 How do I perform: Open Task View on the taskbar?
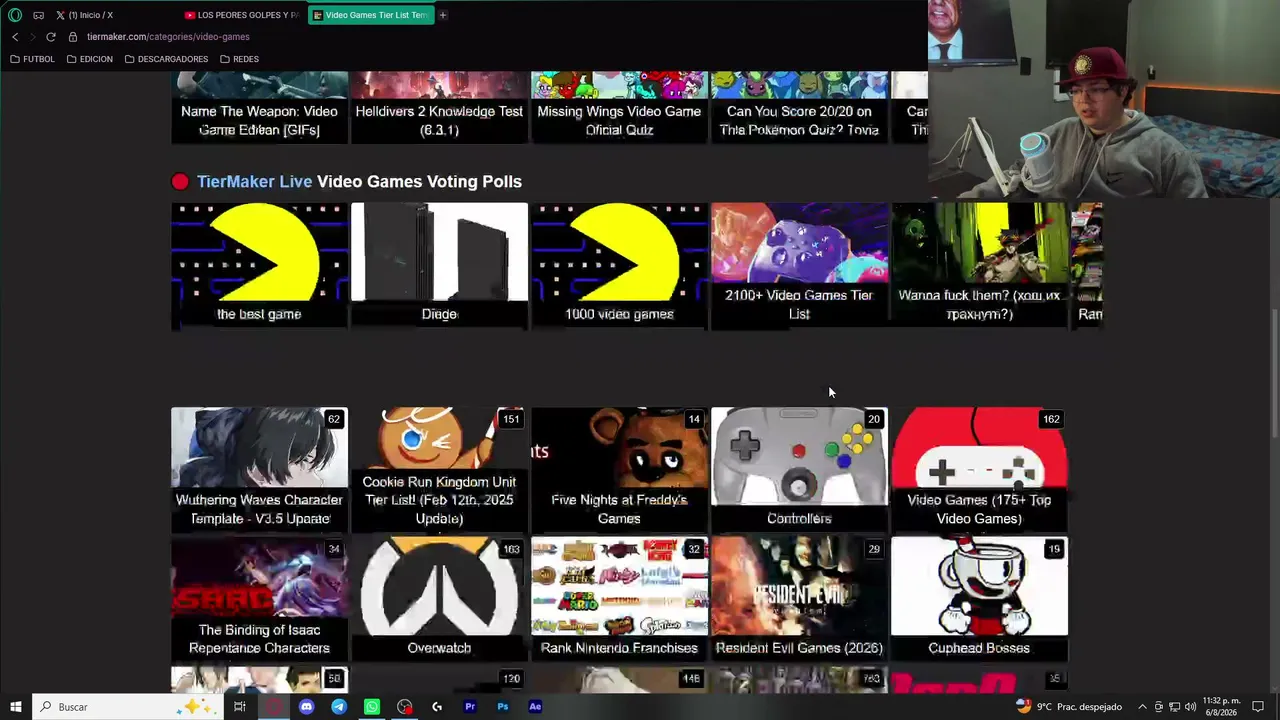pos(240,707)
